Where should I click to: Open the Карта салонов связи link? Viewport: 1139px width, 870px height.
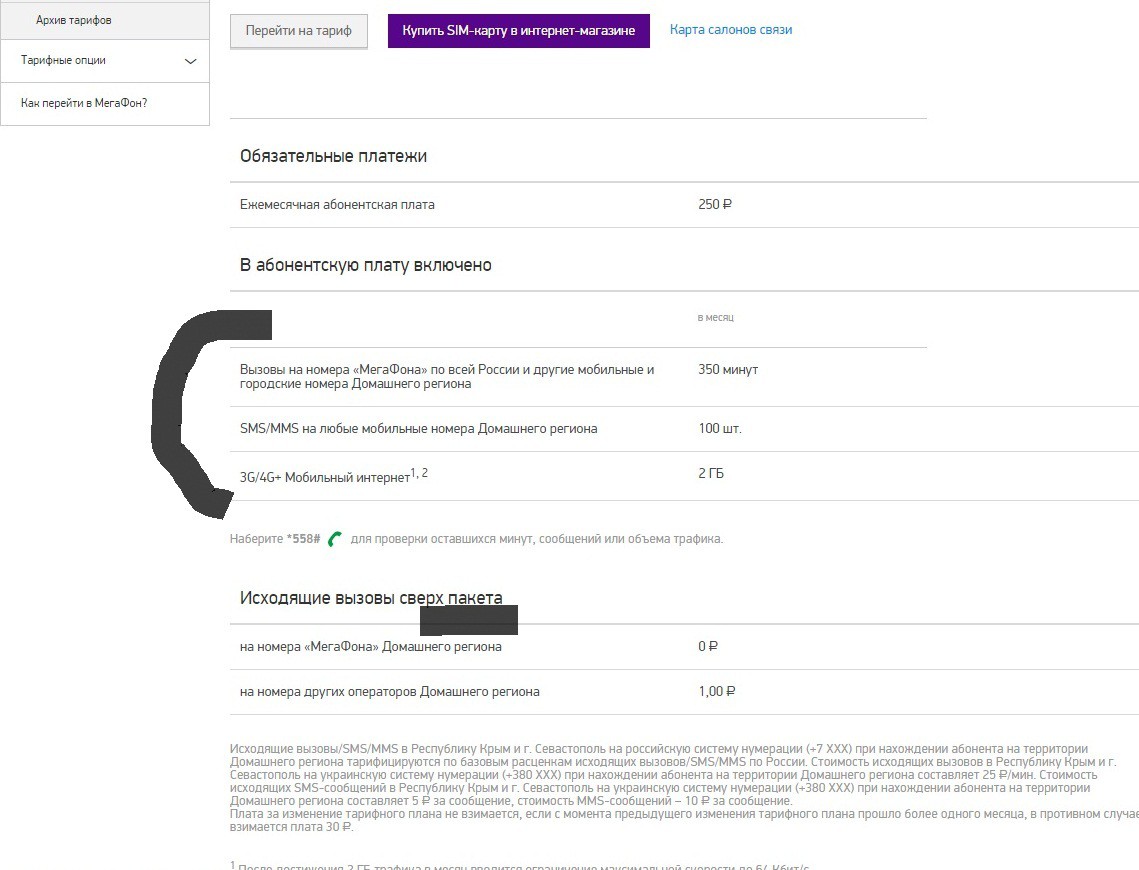point(730,30)
